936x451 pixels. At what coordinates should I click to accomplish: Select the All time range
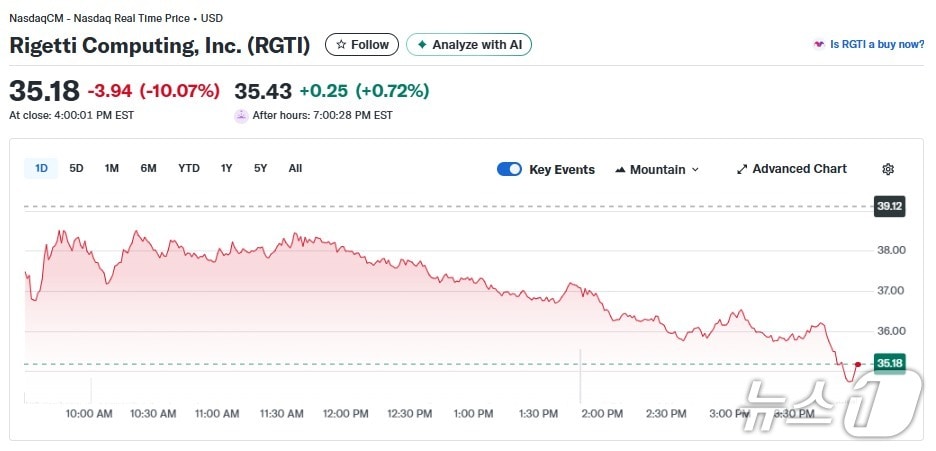295,168
